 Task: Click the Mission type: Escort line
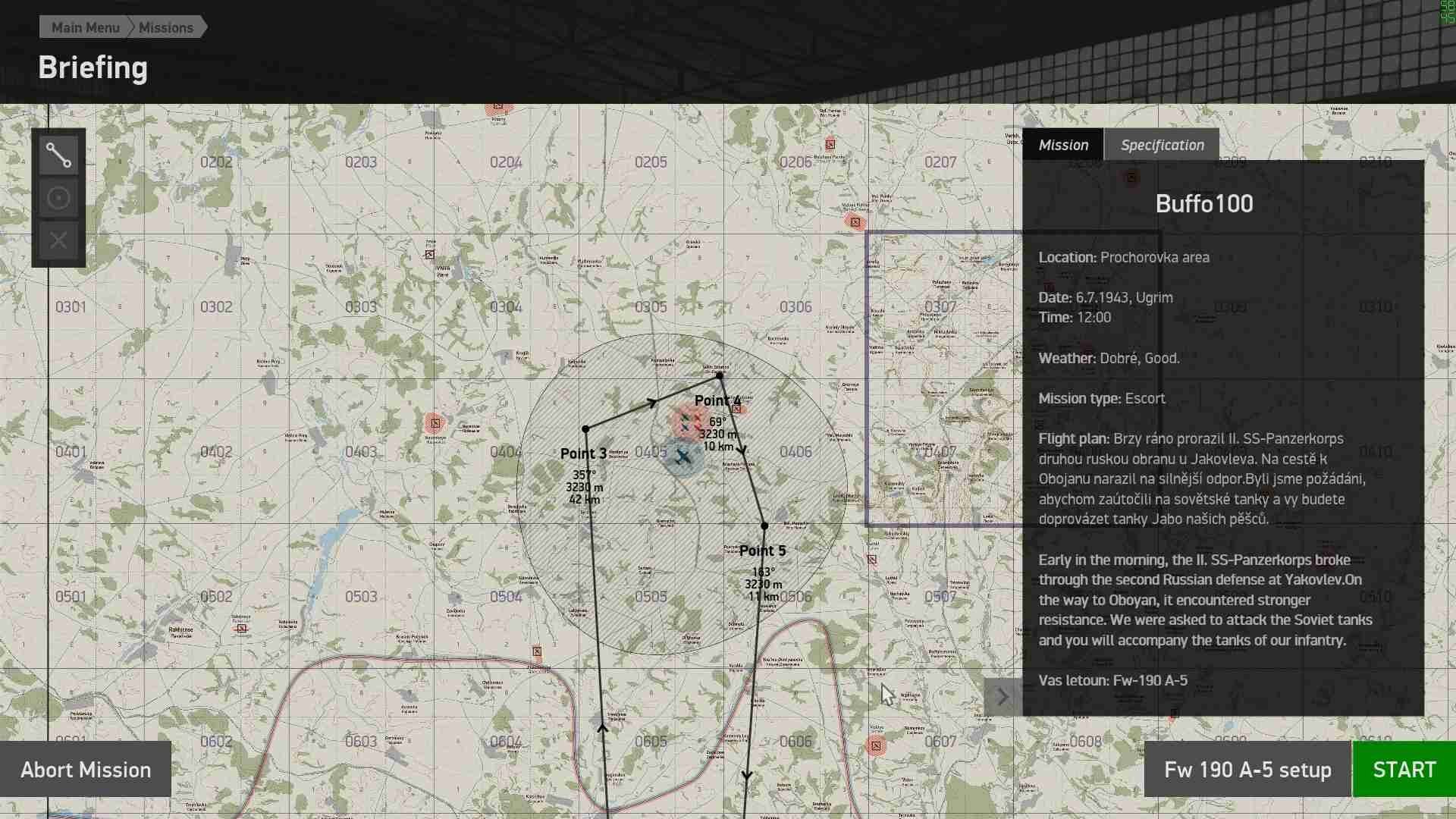coord(1102,398)
